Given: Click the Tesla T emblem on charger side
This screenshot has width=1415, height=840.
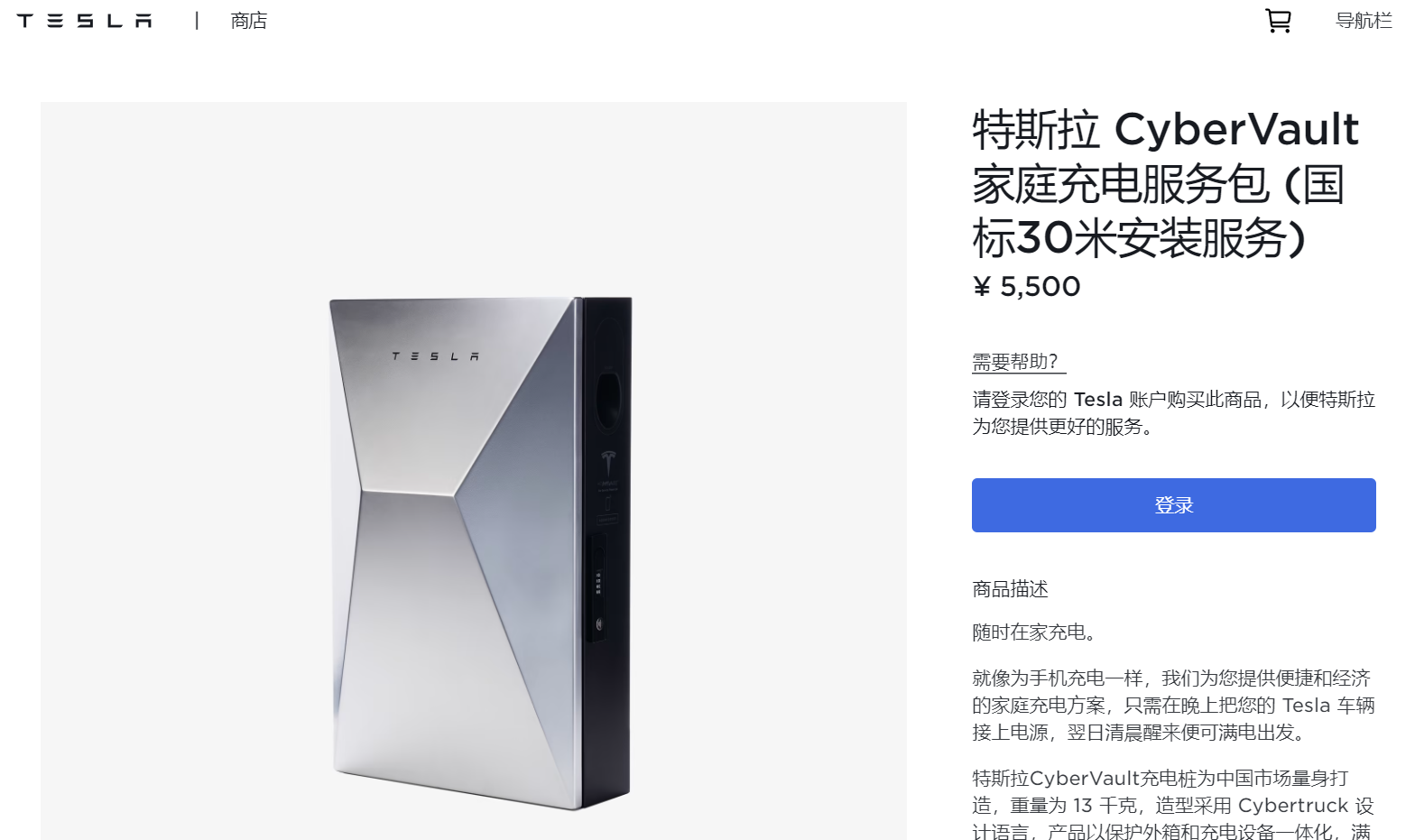Looking at the screenshot, I should tap(608, 461).
